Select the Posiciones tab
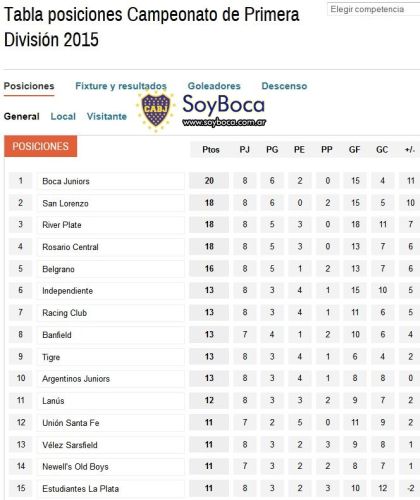Image resolution: width=420 pixels, height=500 pixels. pos(29,86)
